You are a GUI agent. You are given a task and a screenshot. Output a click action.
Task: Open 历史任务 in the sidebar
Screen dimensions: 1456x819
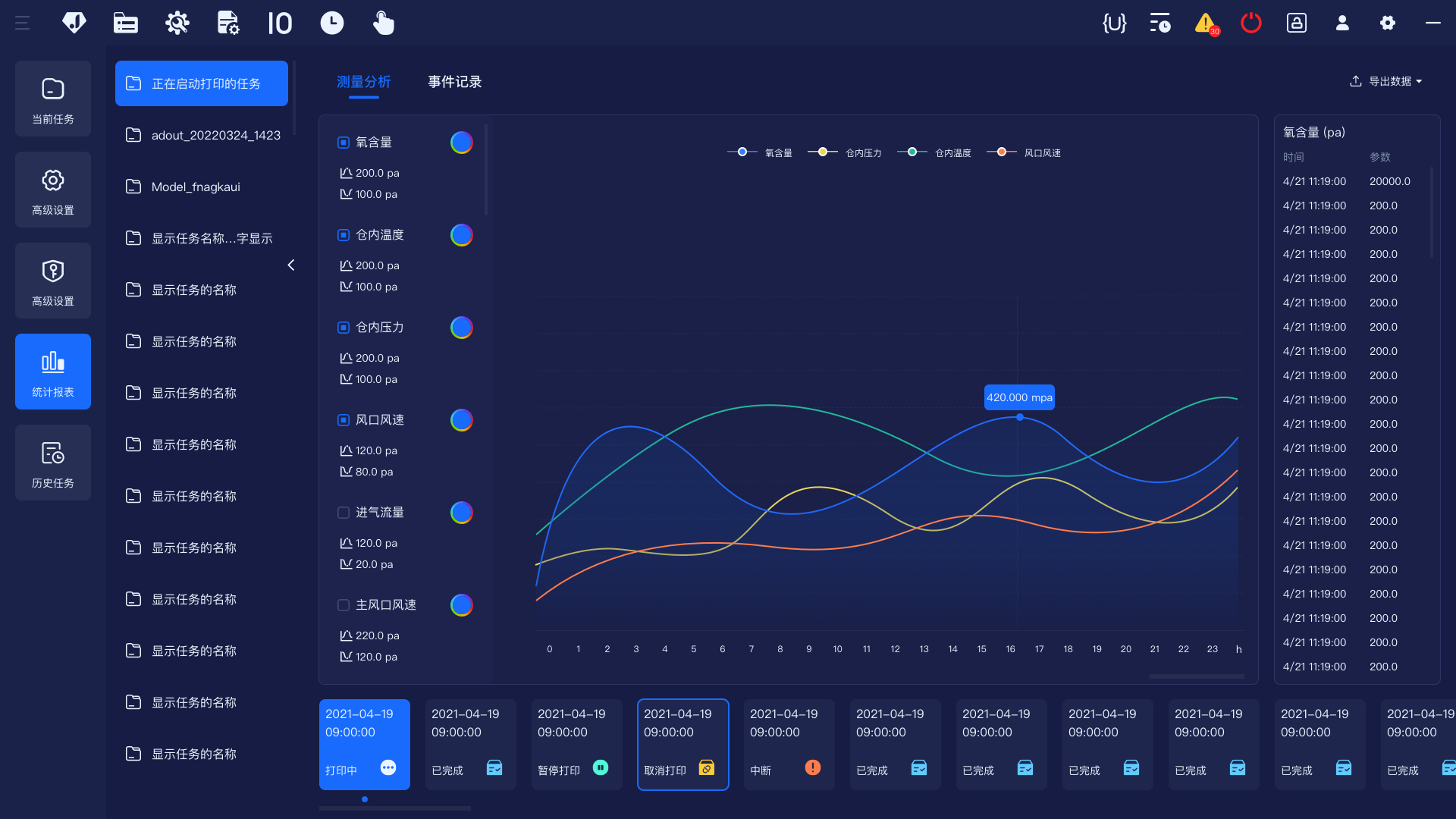[x=53, y=463]
